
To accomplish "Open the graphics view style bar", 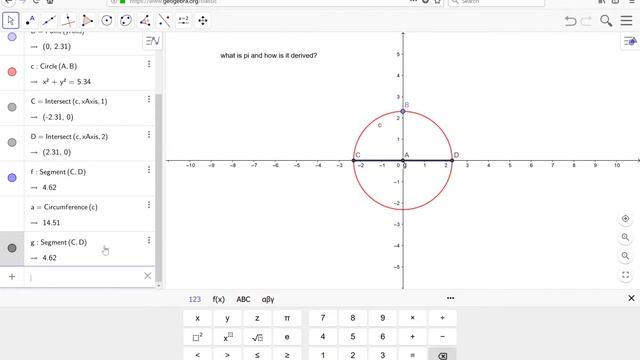I will click(x=630, y=41).
